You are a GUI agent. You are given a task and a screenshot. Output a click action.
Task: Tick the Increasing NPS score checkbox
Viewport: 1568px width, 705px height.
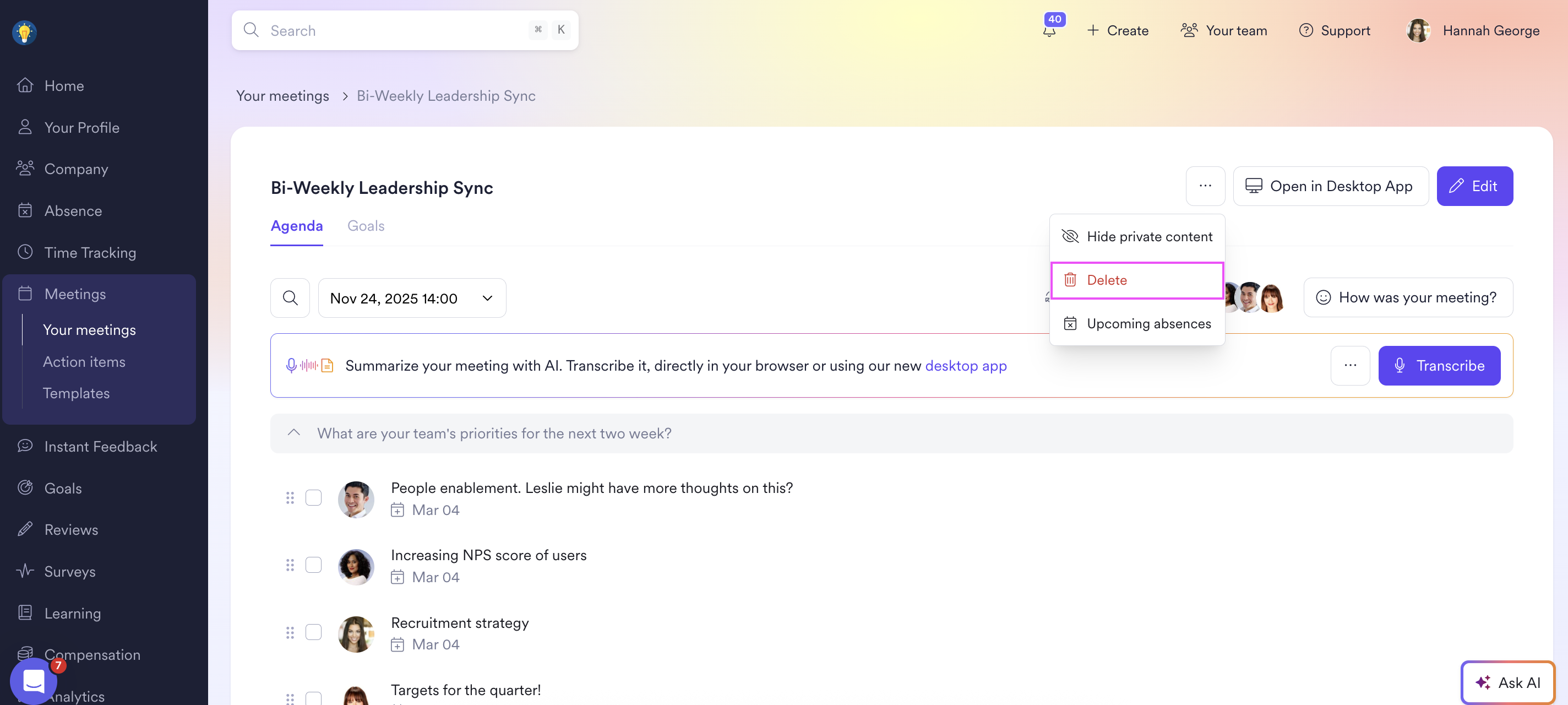pyautogui.click(x=313, y=565)
